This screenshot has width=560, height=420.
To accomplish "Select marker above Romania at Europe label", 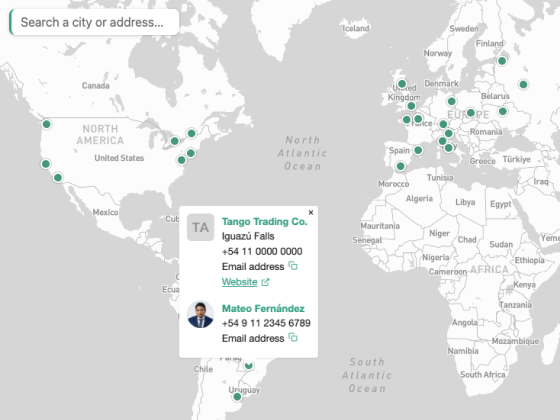I will point(470,113).
